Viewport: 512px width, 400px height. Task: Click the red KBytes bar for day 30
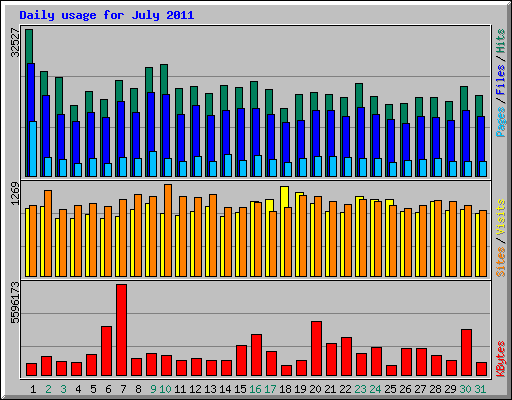coord(467,353)
